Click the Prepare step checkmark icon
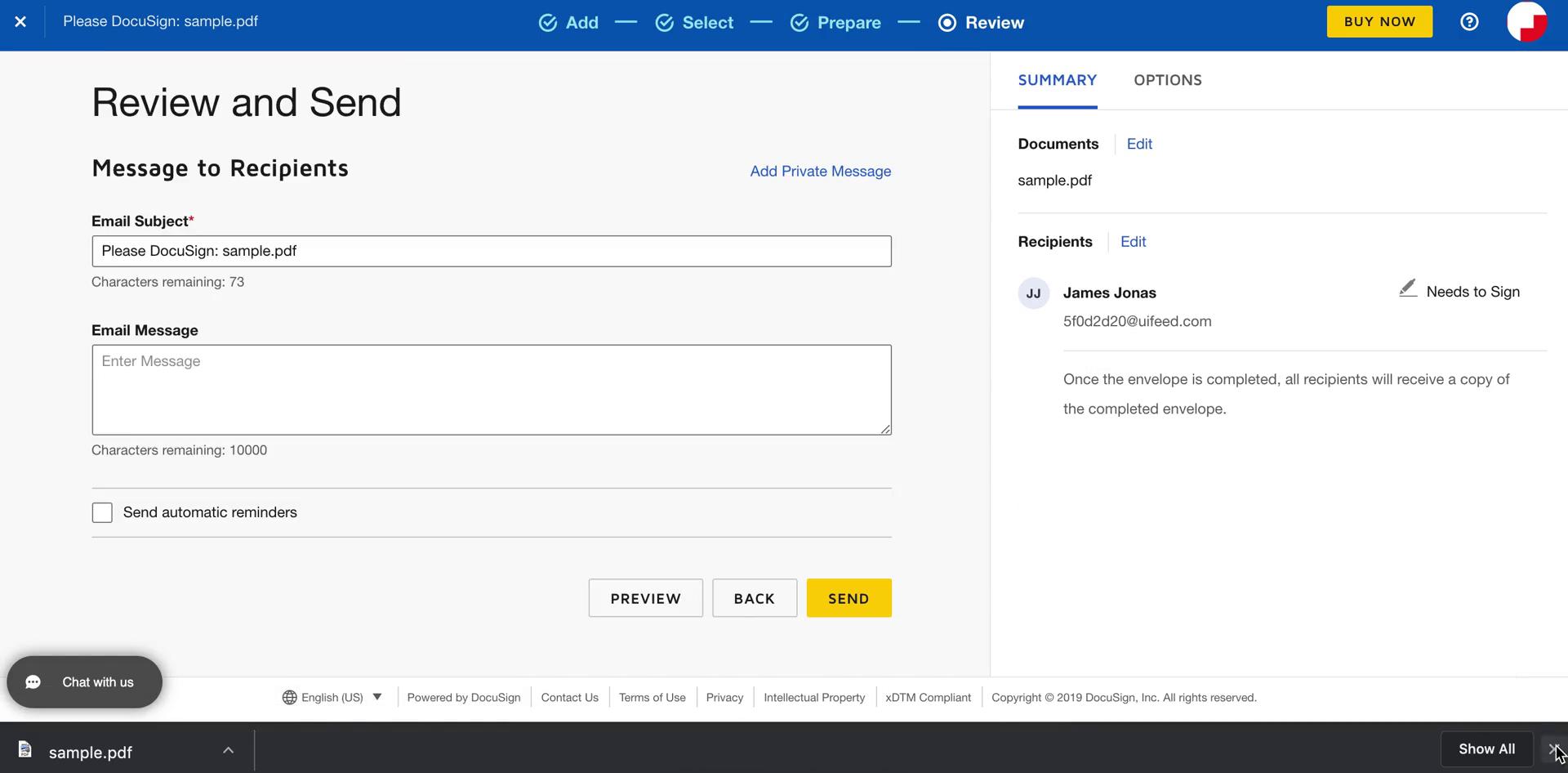 tap(800, 23)
